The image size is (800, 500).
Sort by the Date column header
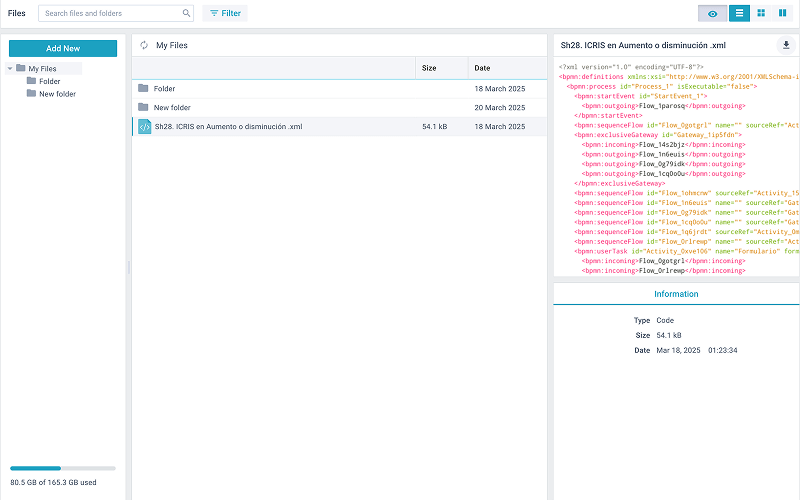click(x=507, y=68)
